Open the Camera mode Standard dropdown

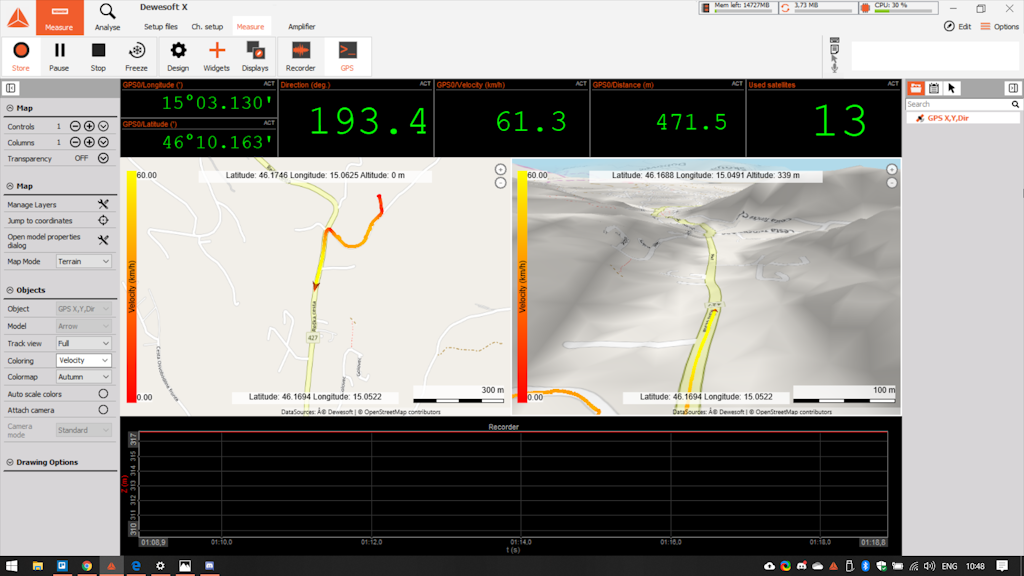(83, 430)
